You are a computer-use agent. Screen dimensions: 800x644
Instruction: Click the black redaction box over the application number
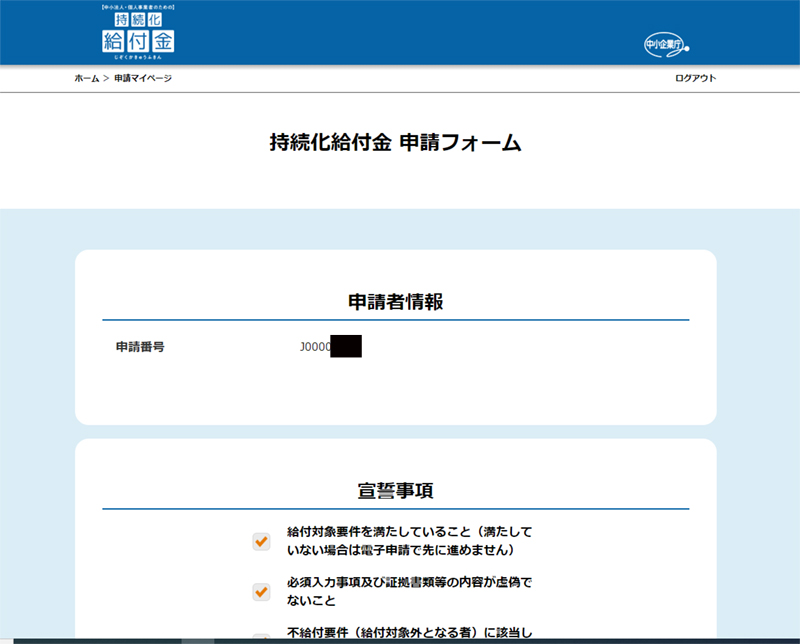[x=345, y=347]
